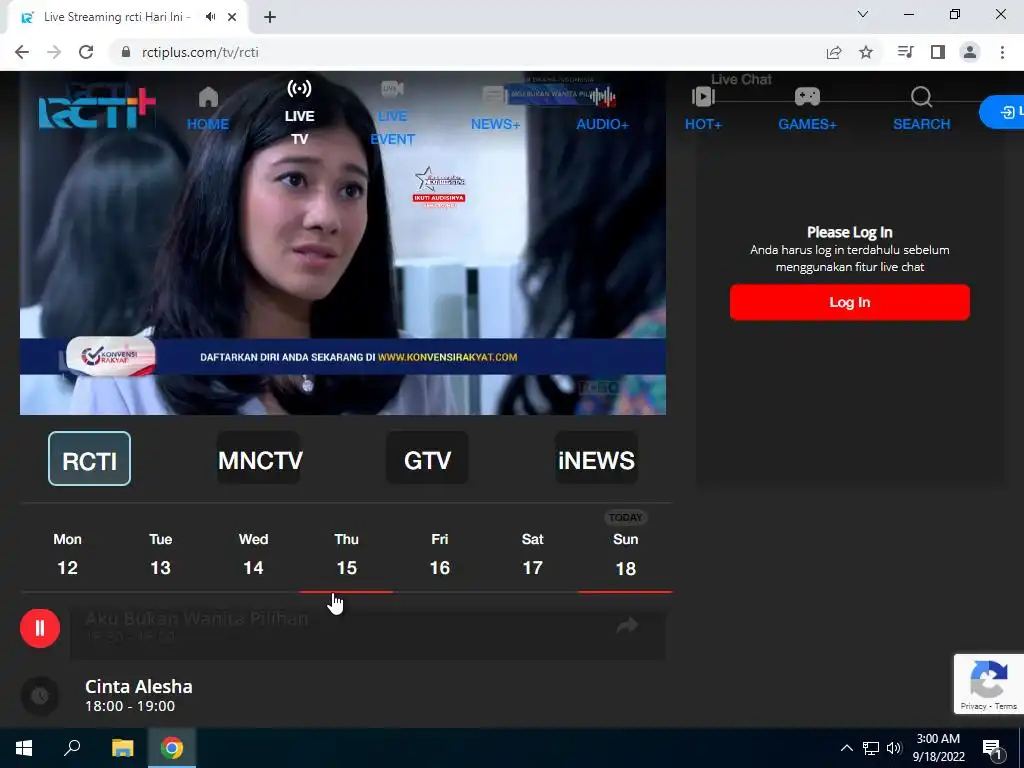
Task: Click the address bar URL
Action: [200, 52]
